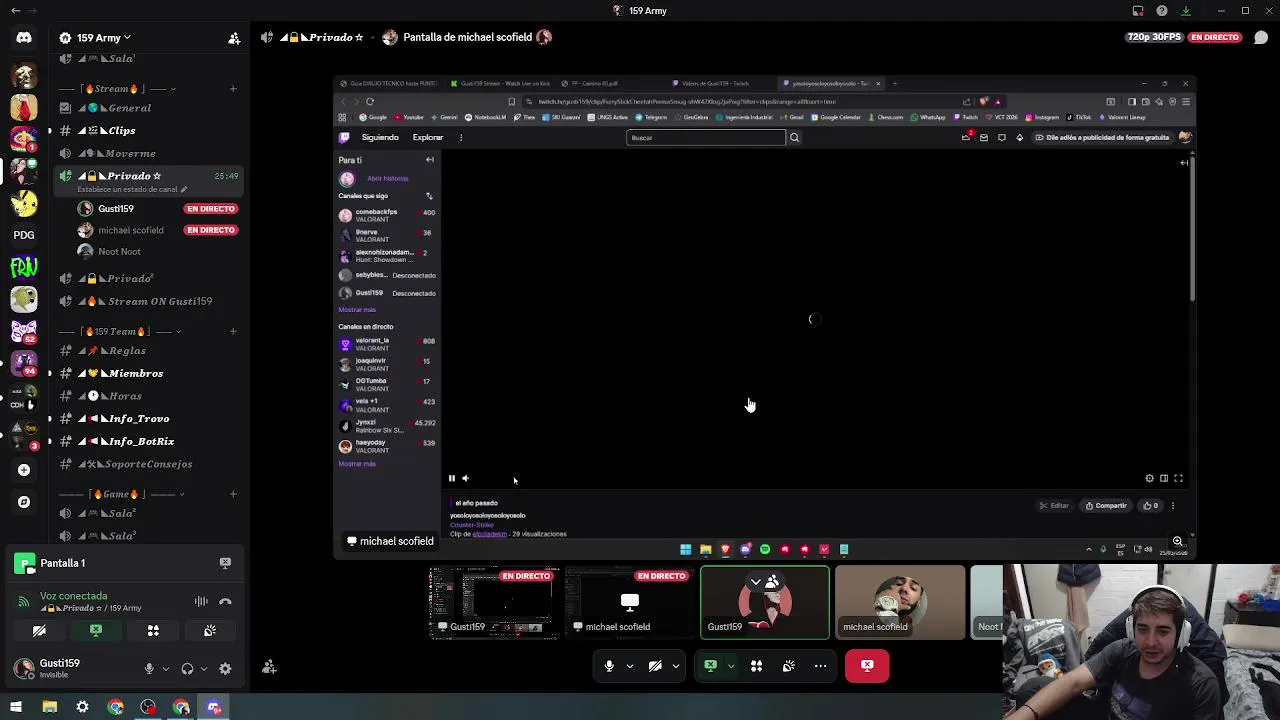Image resolution: width=1280 pixels, height=720 pixels.
Task: Click red stop streaming button
Action: point(867,666)
